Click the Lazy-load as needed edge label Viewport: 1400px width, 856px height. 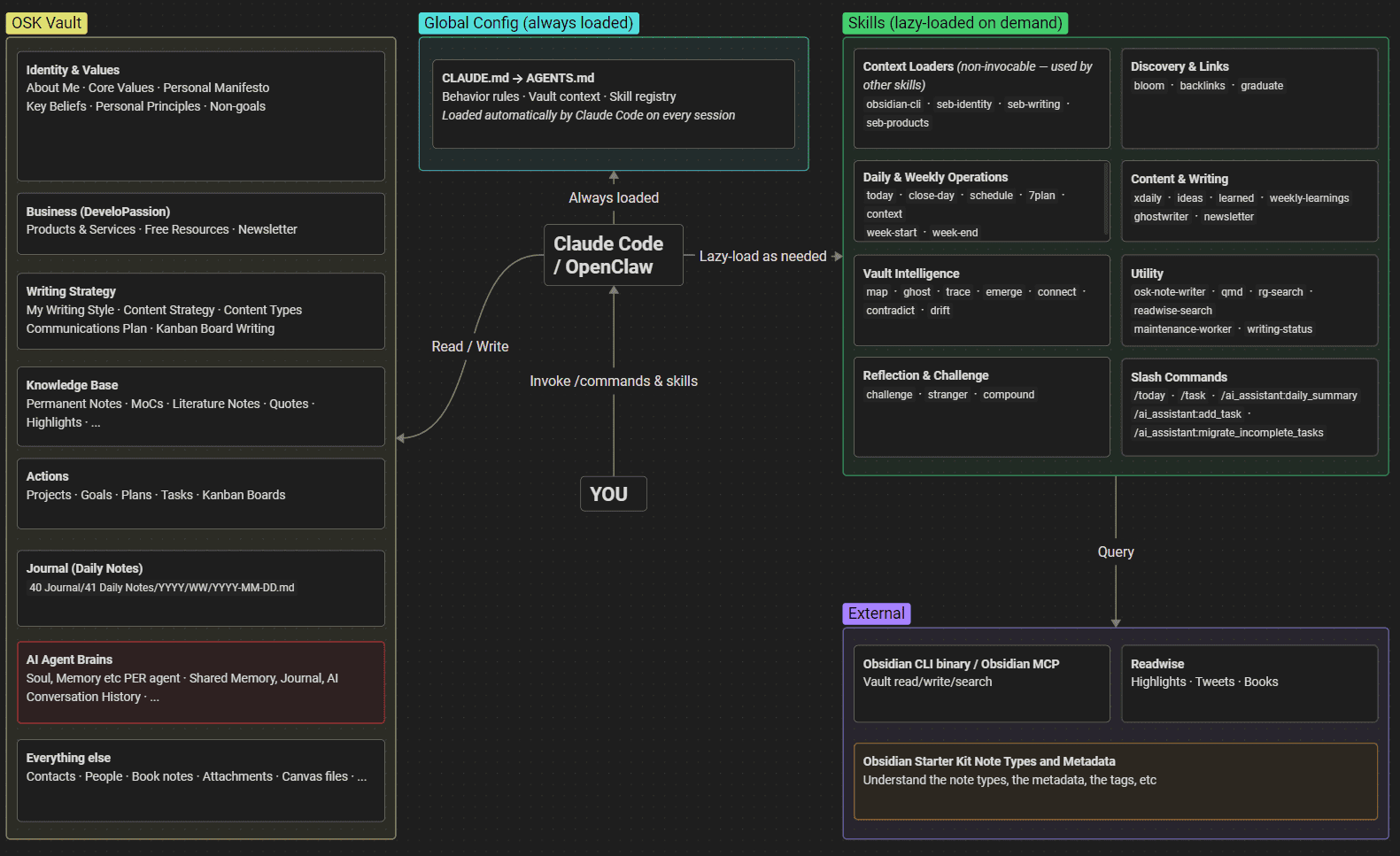(762, 256)
